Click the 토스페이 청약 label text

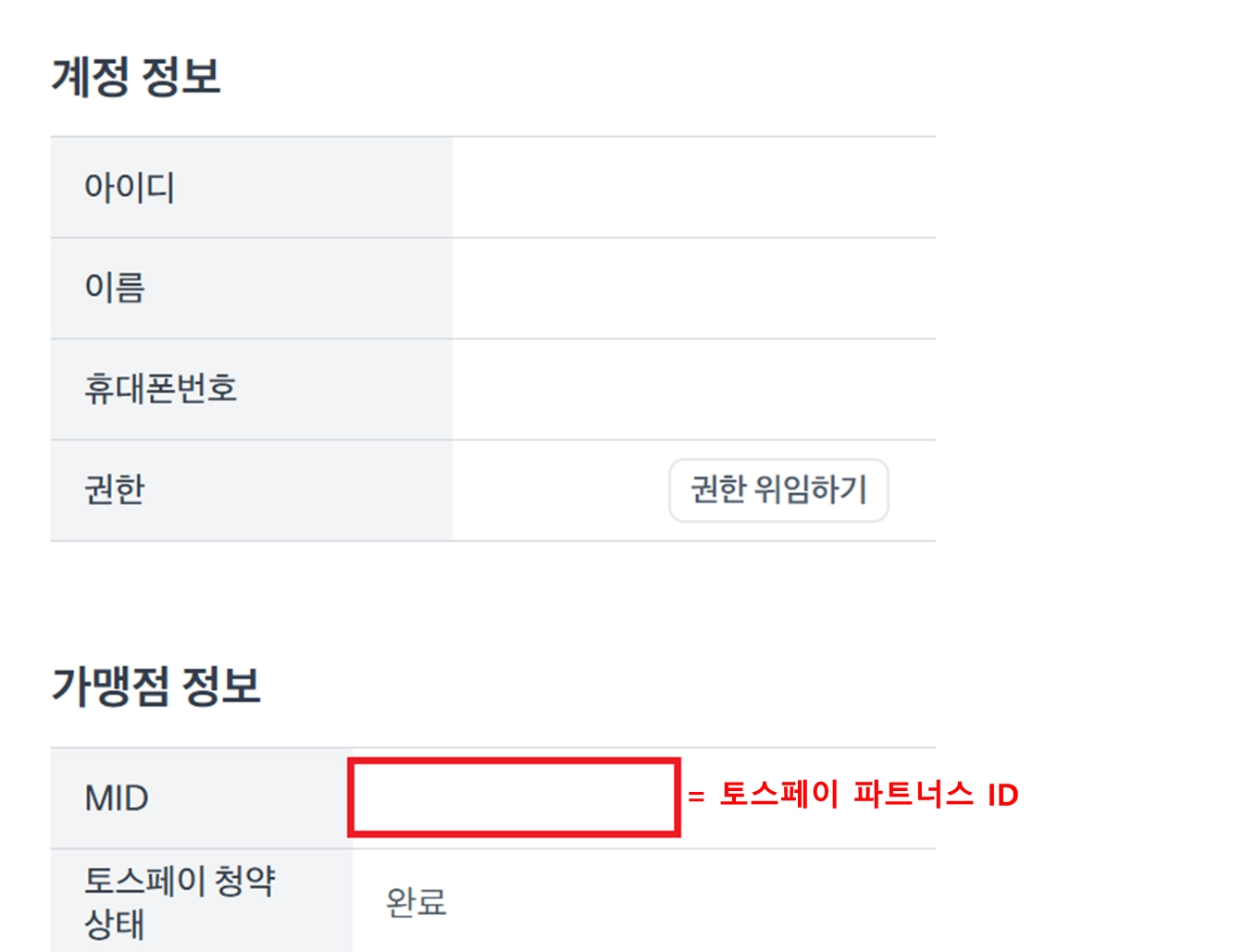tap(180, 880)
